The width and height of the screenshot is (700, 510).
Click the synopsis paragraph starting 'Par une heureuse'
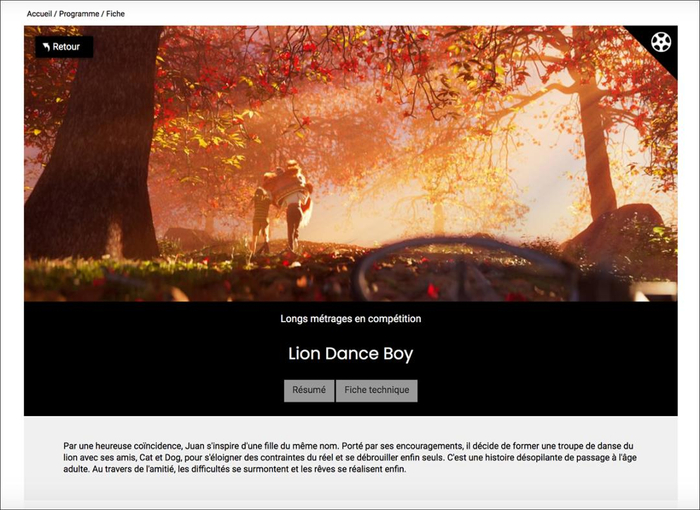350,458
